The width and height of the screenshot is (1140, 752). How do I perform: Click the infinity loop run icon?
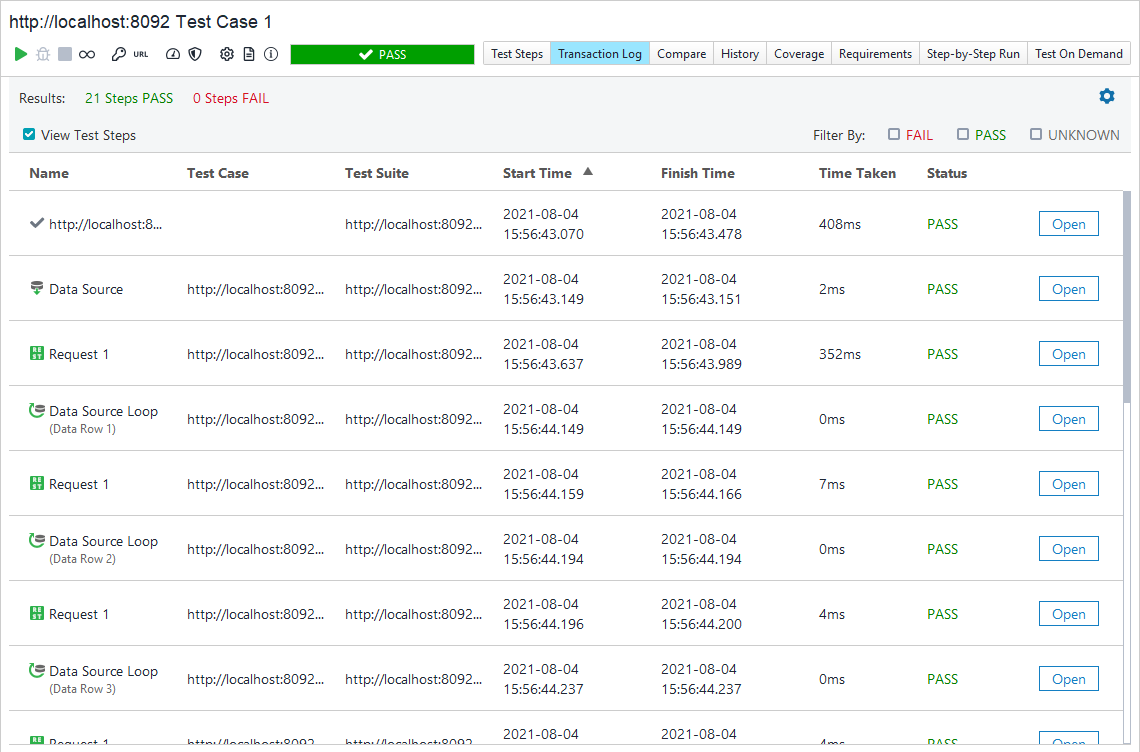point(87,55)
